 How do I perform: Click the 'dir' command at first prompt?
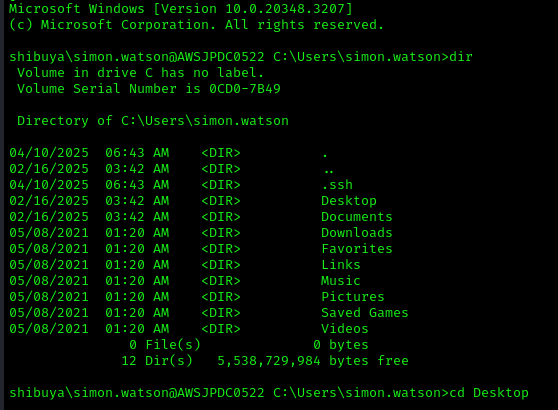click(x=461, y=57)
